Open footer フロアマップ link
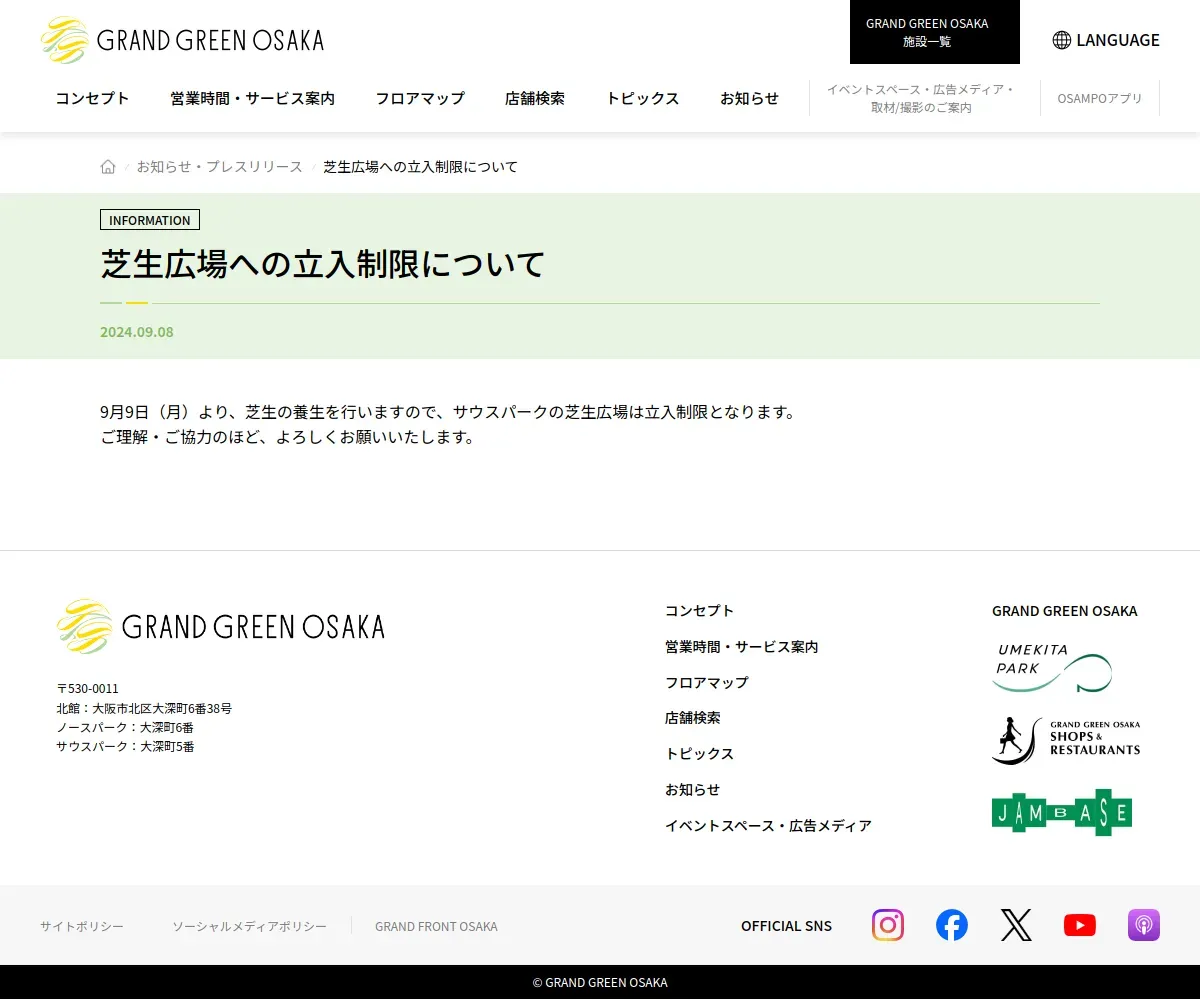The image size is (1200, 1000). click(707, 682)
